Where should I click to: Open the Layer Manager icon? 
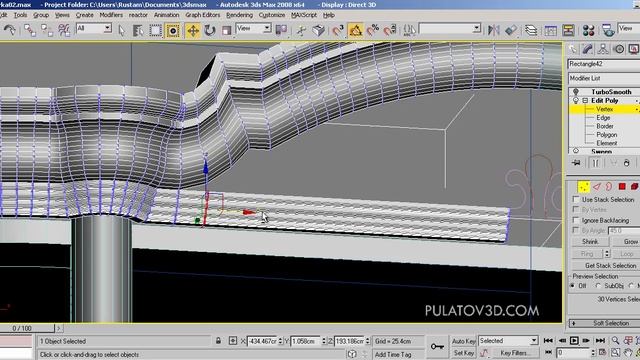[531, 30]
